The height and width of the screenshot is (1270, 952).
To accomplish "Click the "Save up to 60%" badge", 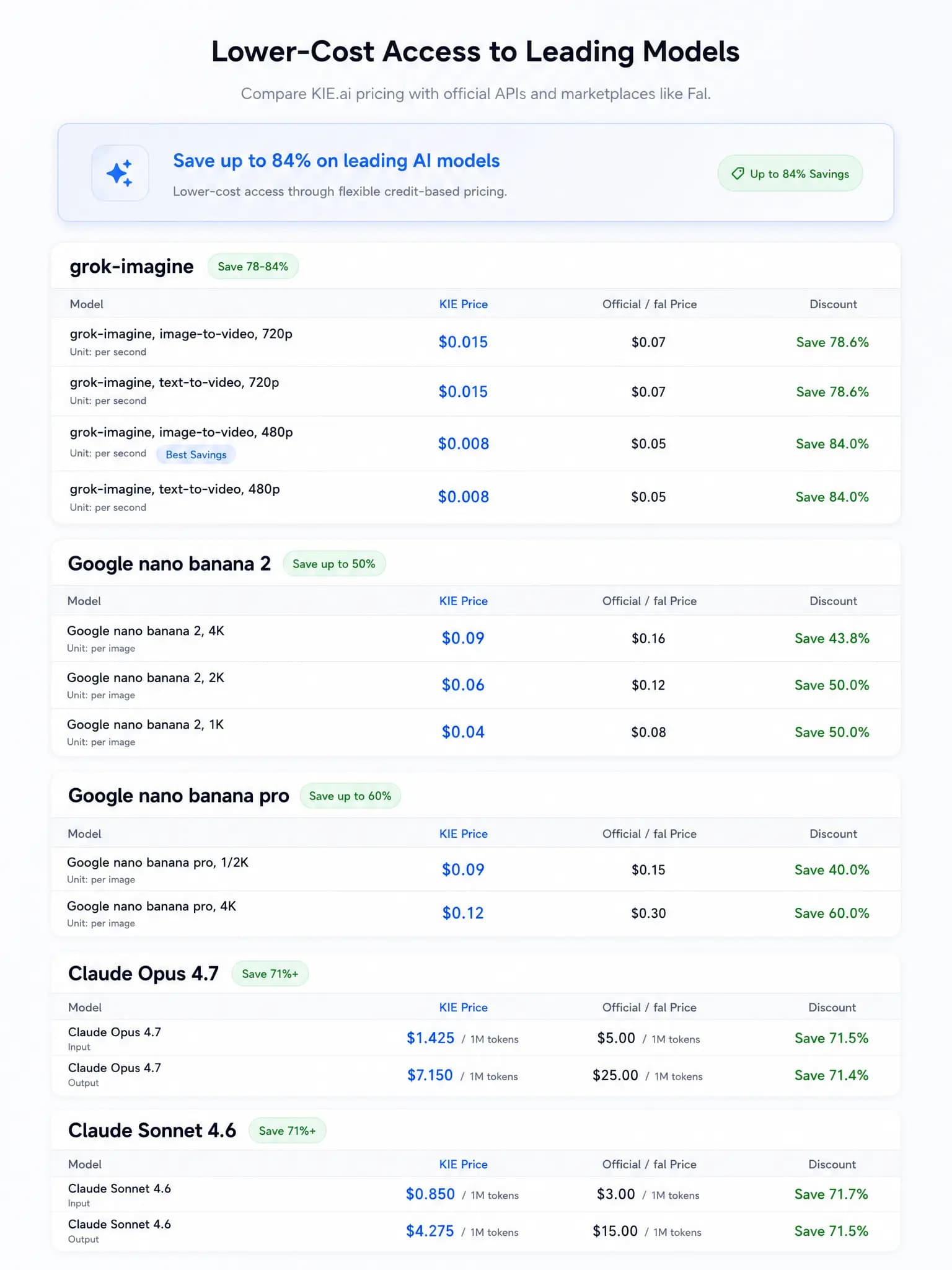I will tap(350, 796).
